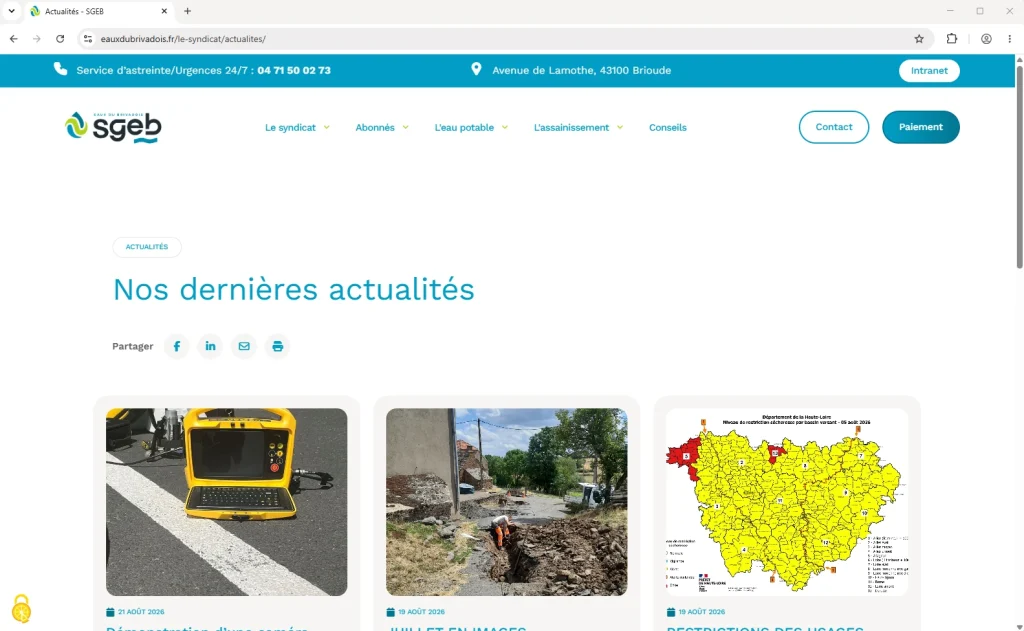Click the forward navigation arrow
Image resolution: width=1024 pixels, height=631 pixels.
(x=37, y=39)
